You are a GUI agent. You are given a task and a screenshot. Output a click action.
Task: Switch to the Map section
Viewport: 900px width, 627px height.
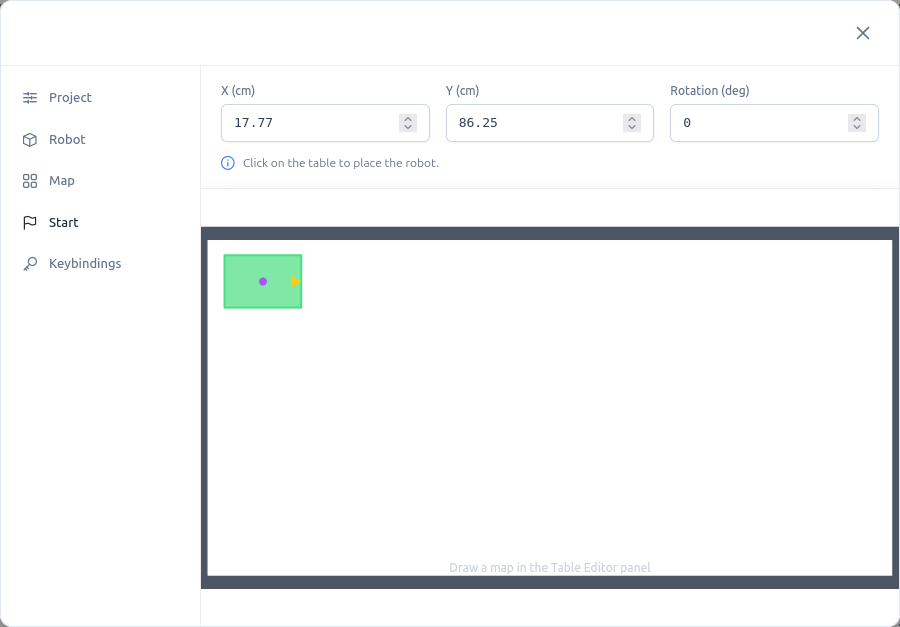[62, 180]
